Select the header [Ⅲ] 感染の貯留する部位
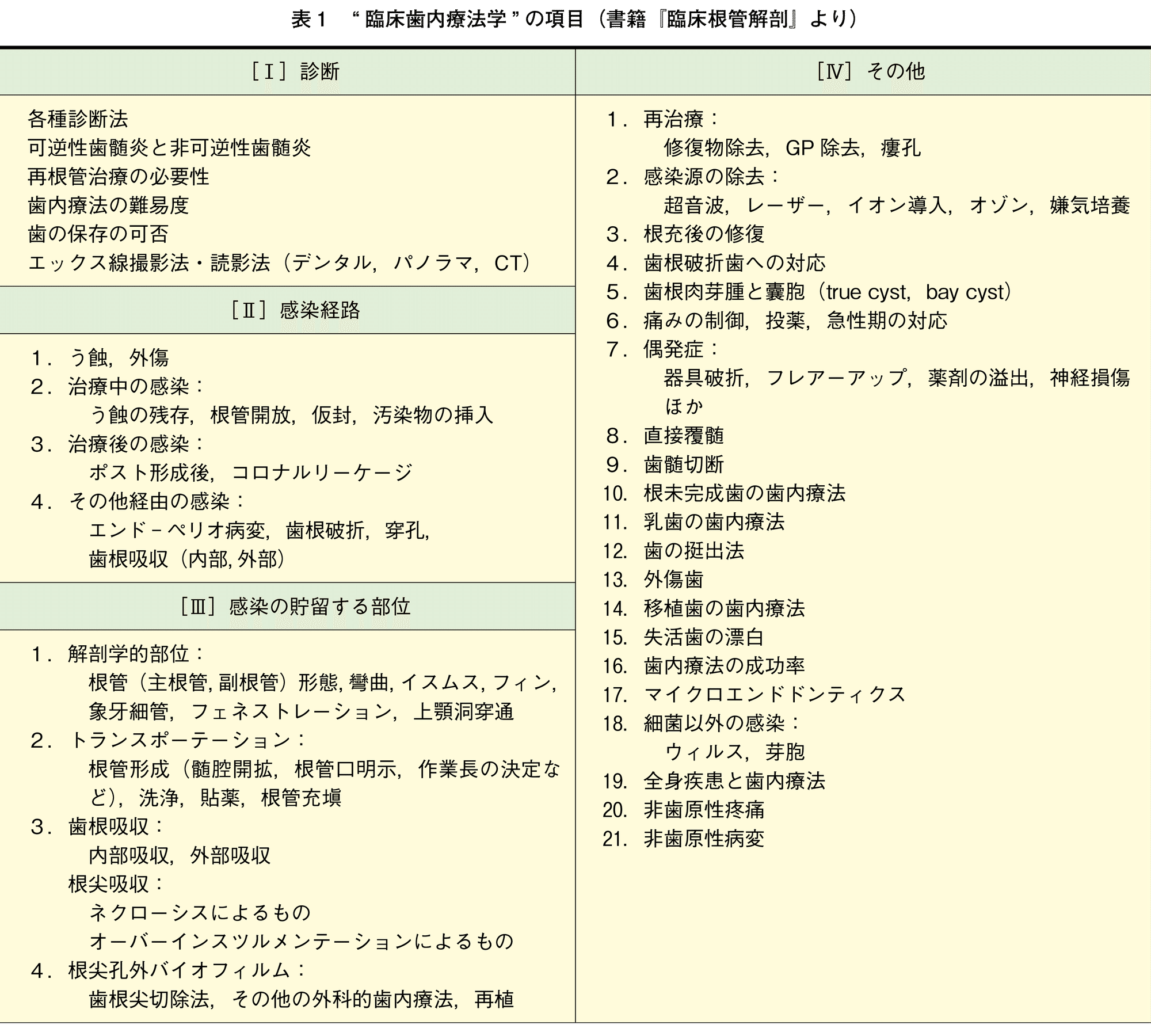 coord(295,607)
